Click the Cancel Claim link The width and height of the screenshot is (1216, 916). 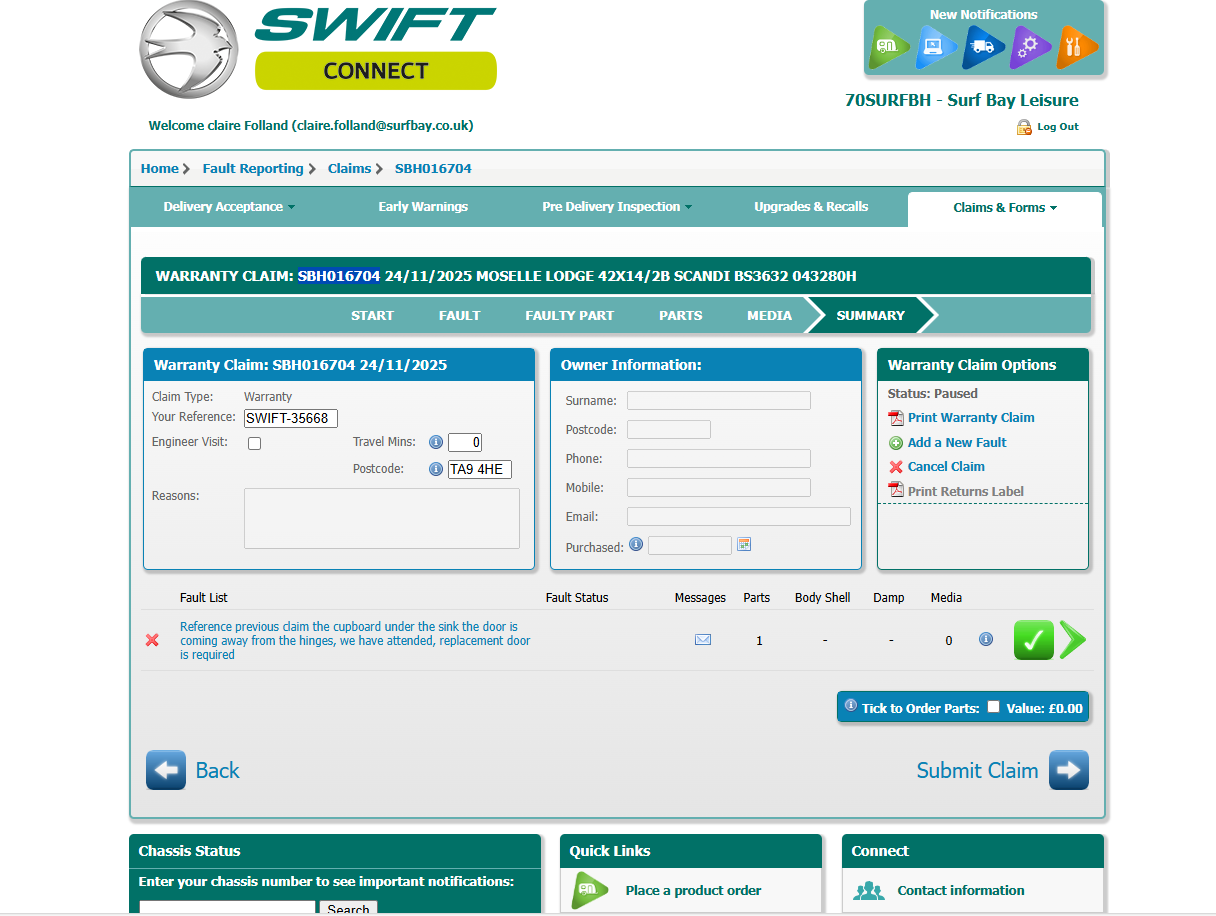(946, 466)
